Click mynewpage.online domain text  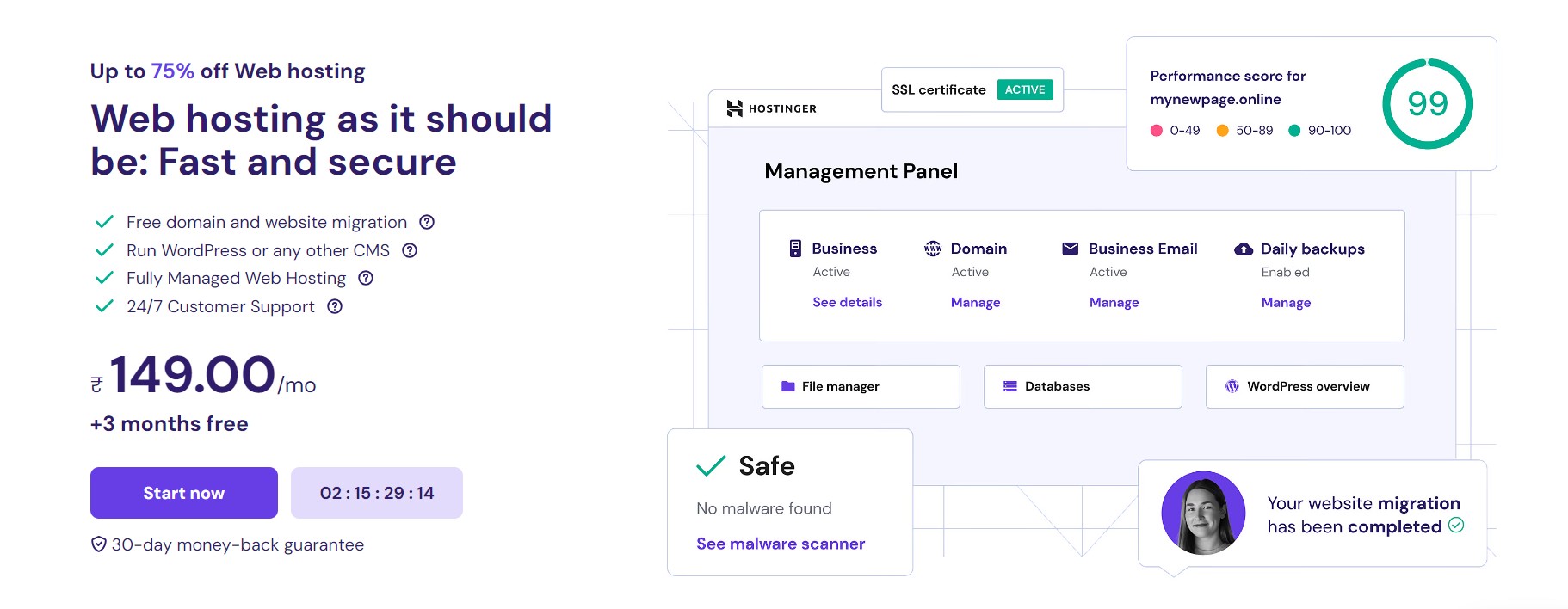point(1216,99)
